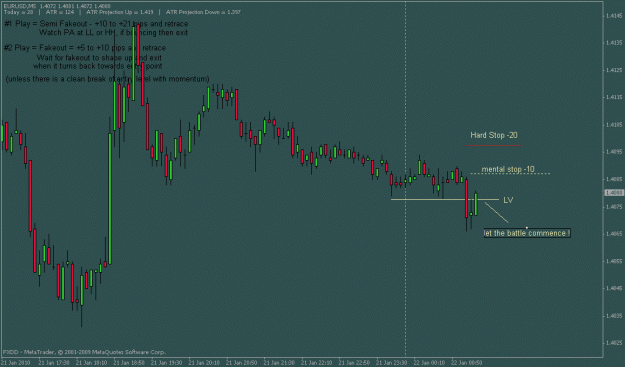625x367 pixels.
Task: Click the 'Watch PA at LL or HH' note
Action: tap(113, 33)
